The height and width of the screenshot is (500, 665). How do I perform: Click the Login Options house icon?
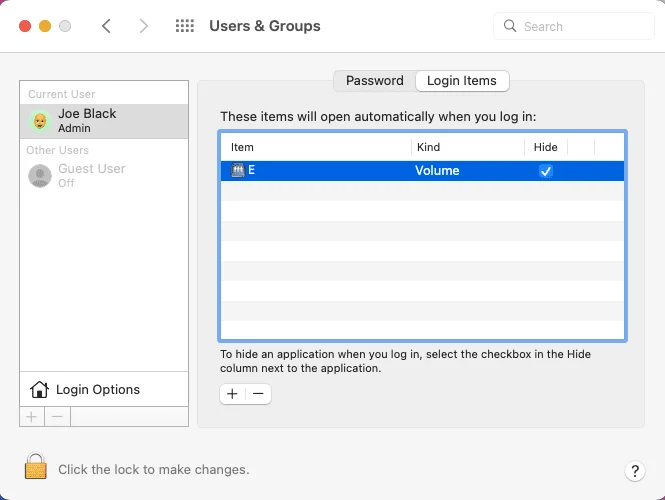click(40, 390)
